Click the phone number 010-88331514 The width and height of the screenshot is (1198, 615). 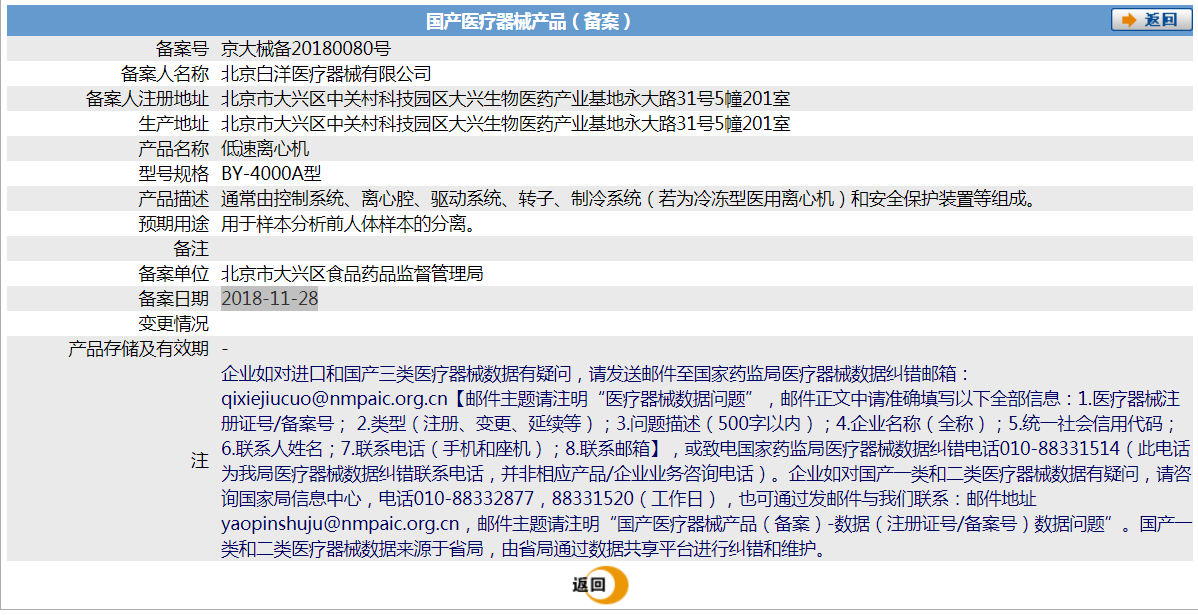[x=1060, y=448]
